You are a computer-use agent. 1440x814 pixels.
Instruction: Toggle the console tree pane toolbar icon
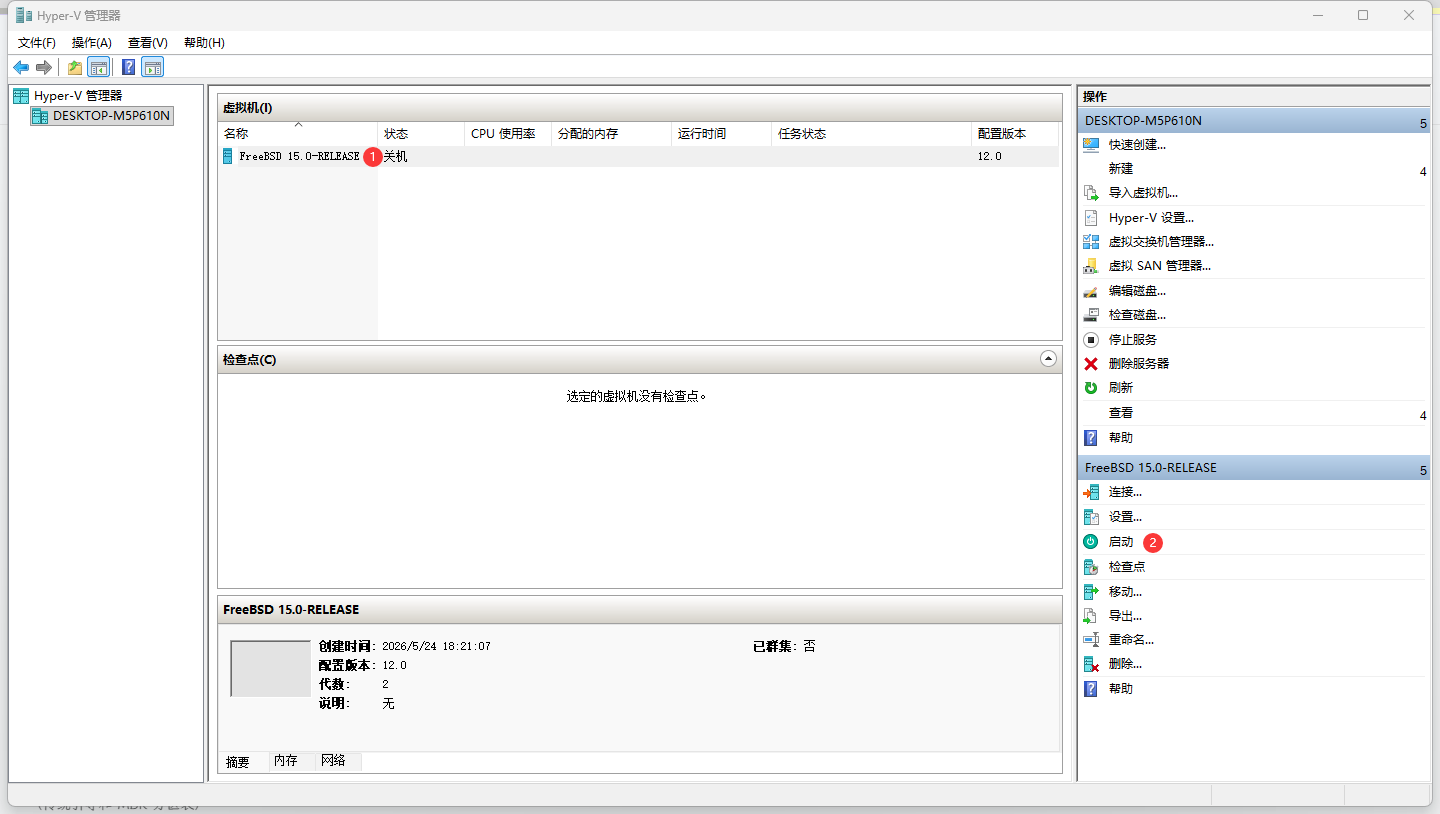pyautogui.click(x=99, y=67)
